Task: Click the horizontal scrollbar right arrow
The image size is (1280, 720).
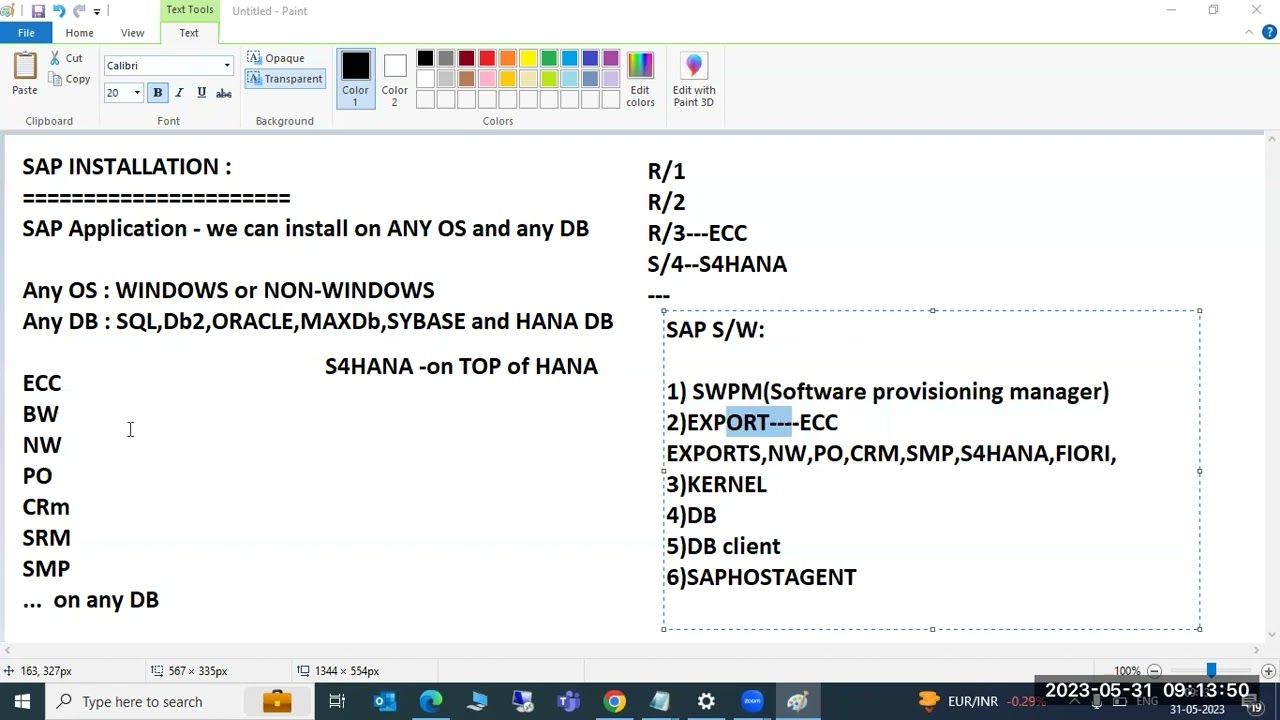Action: (x=1255, y=650)
